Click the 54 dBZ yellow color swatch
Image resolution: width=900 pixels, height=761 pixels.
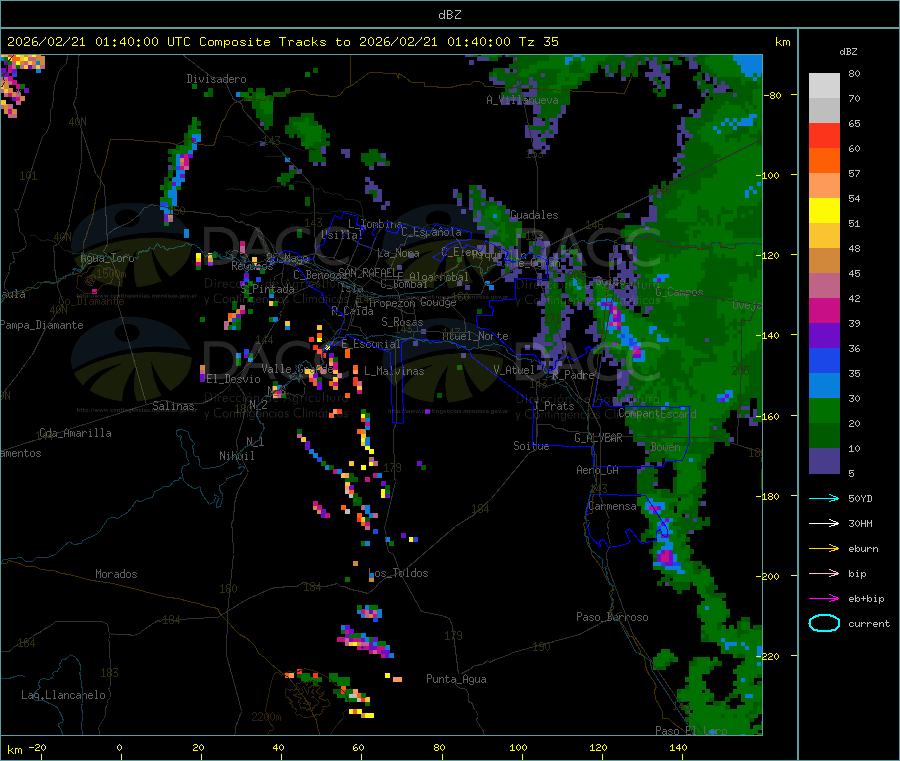[824, 211]
